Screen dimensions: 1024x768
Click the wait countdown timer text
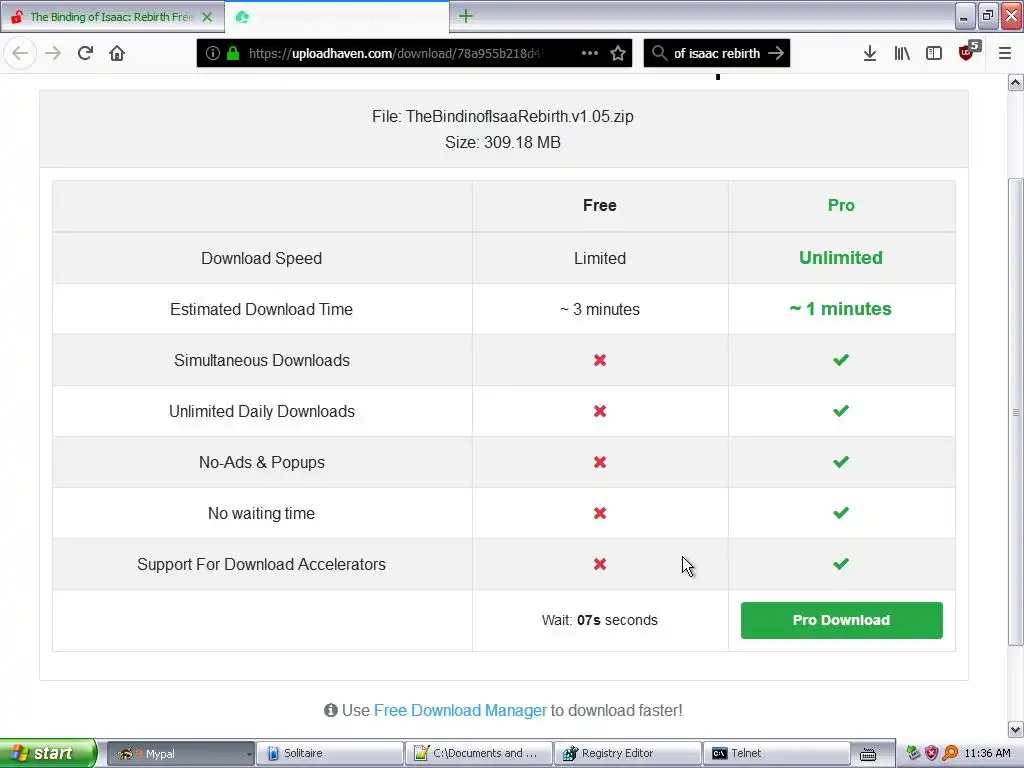pyautogui.click(x=600, y=620)
